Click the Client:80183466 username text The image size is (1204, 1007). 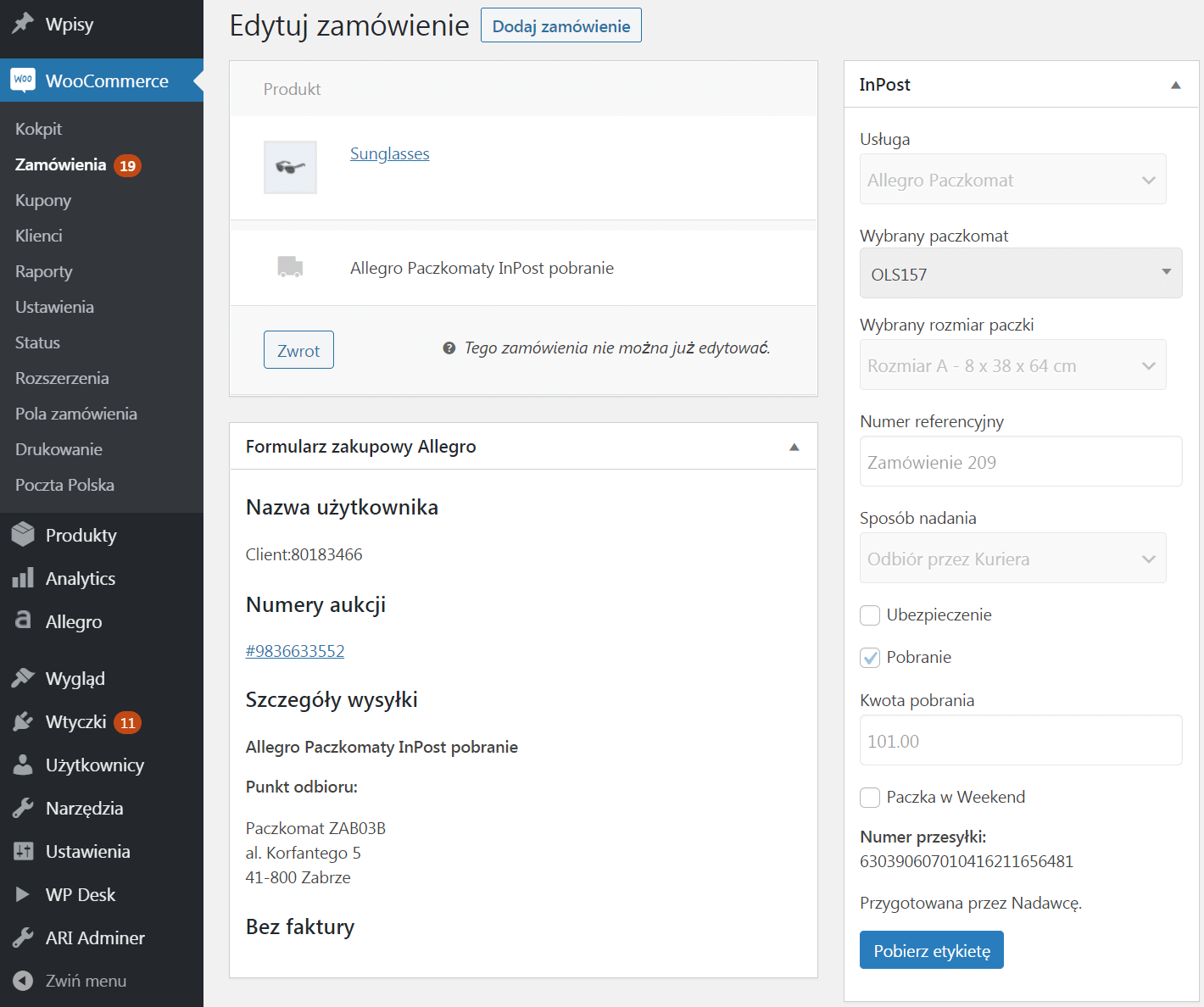pos(304,554)
